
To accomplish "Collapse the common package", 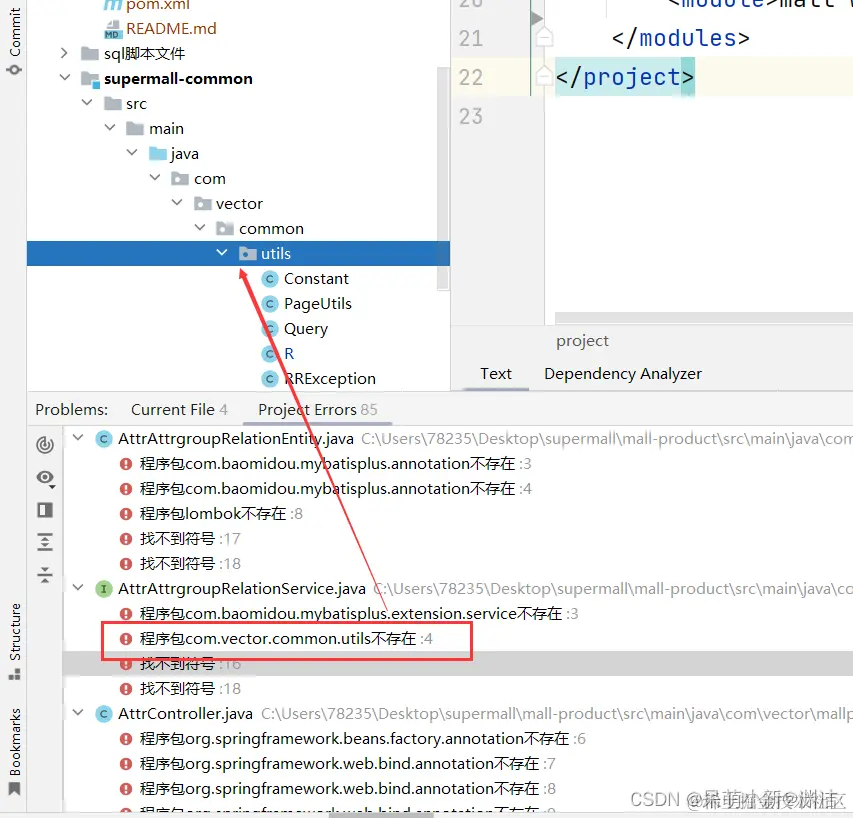I will (x=200, y=228).
